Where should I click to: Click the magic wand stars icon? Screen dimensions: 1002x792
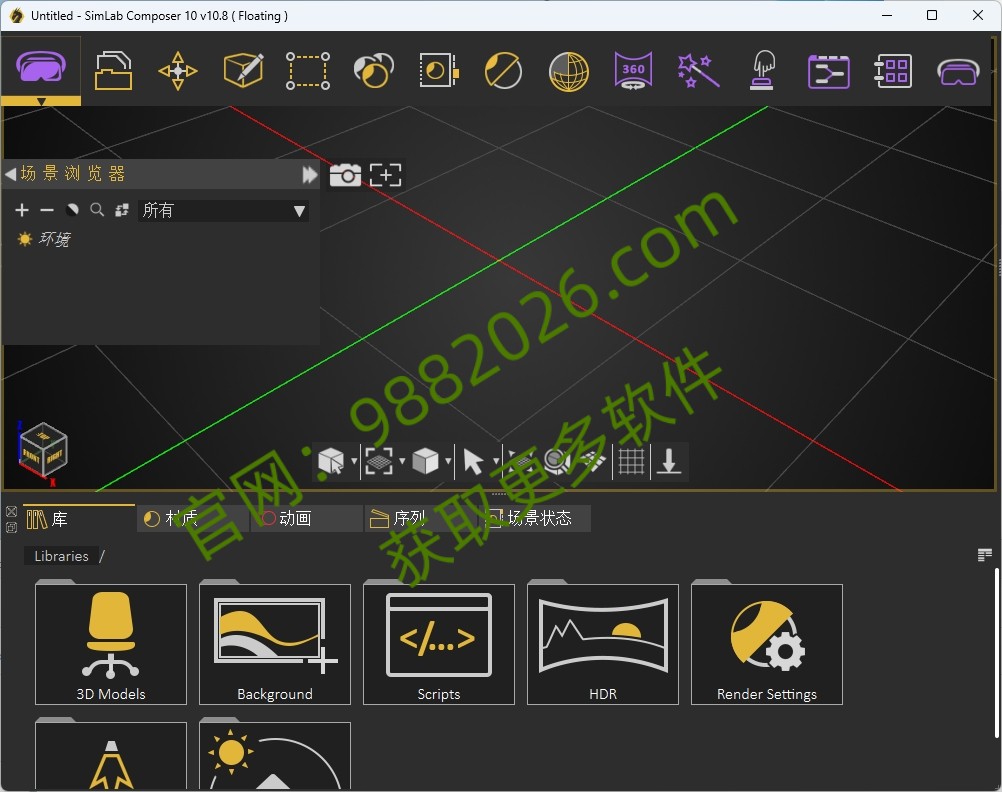click(698, 70)
